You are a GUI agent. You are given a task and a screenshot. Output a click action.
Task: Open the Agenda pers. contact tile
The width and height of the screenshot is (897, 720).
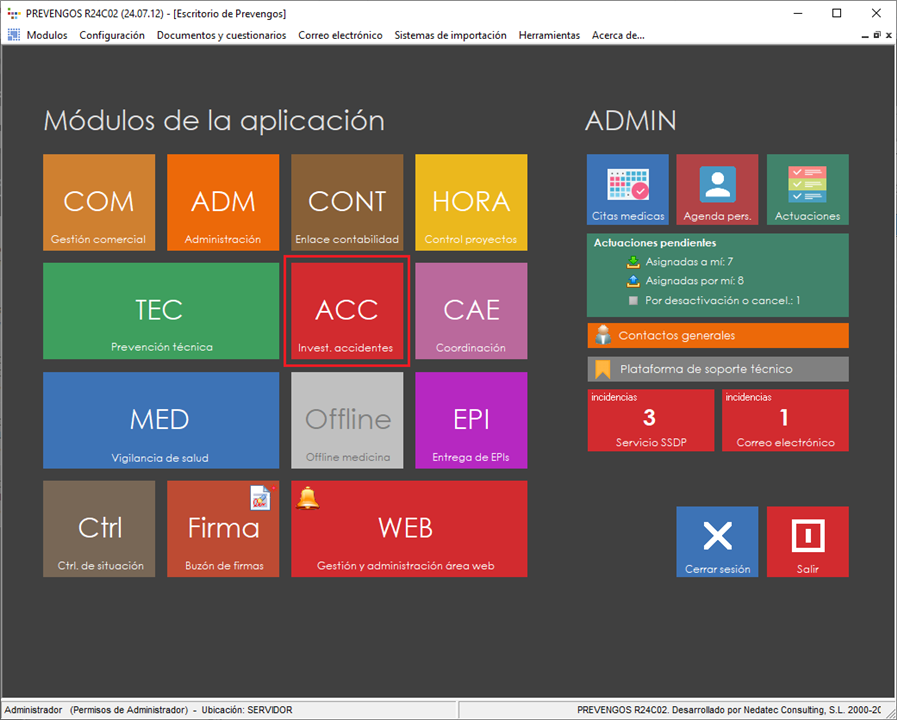(717, 189)
